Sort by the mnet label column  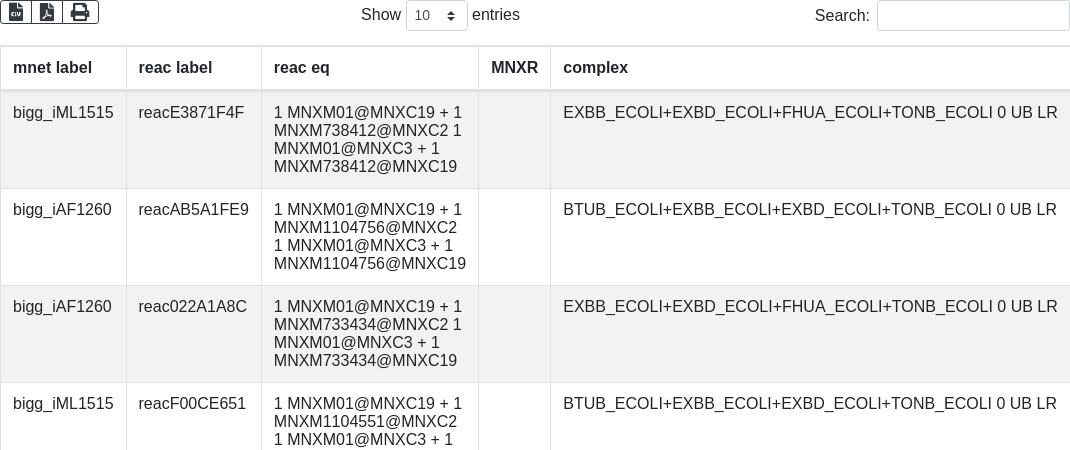click(x=52, y=68)
